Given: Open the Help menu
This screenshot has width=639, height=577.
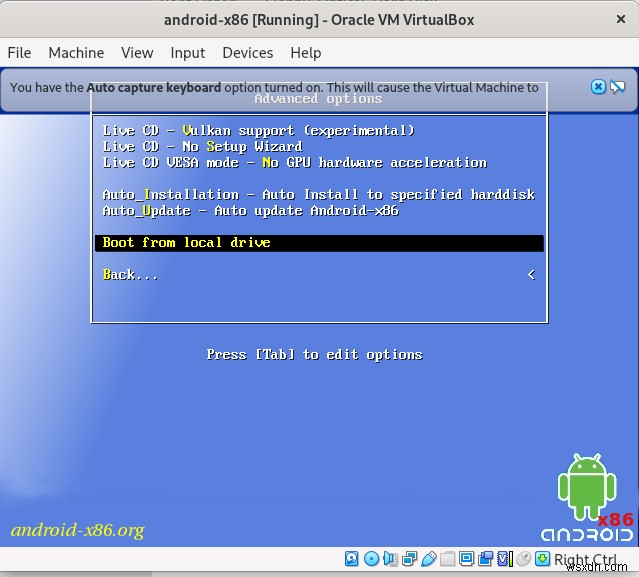Looking at the screenshot, I should (x=306, y=53).
